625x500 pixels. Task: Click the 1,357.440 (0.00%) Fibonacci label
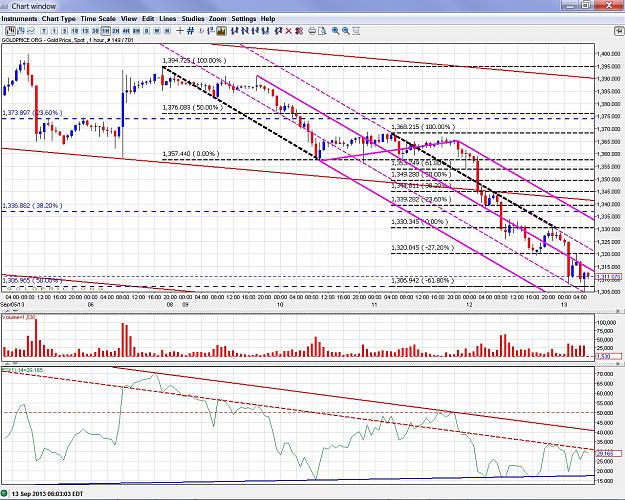[x=191, y=154]
